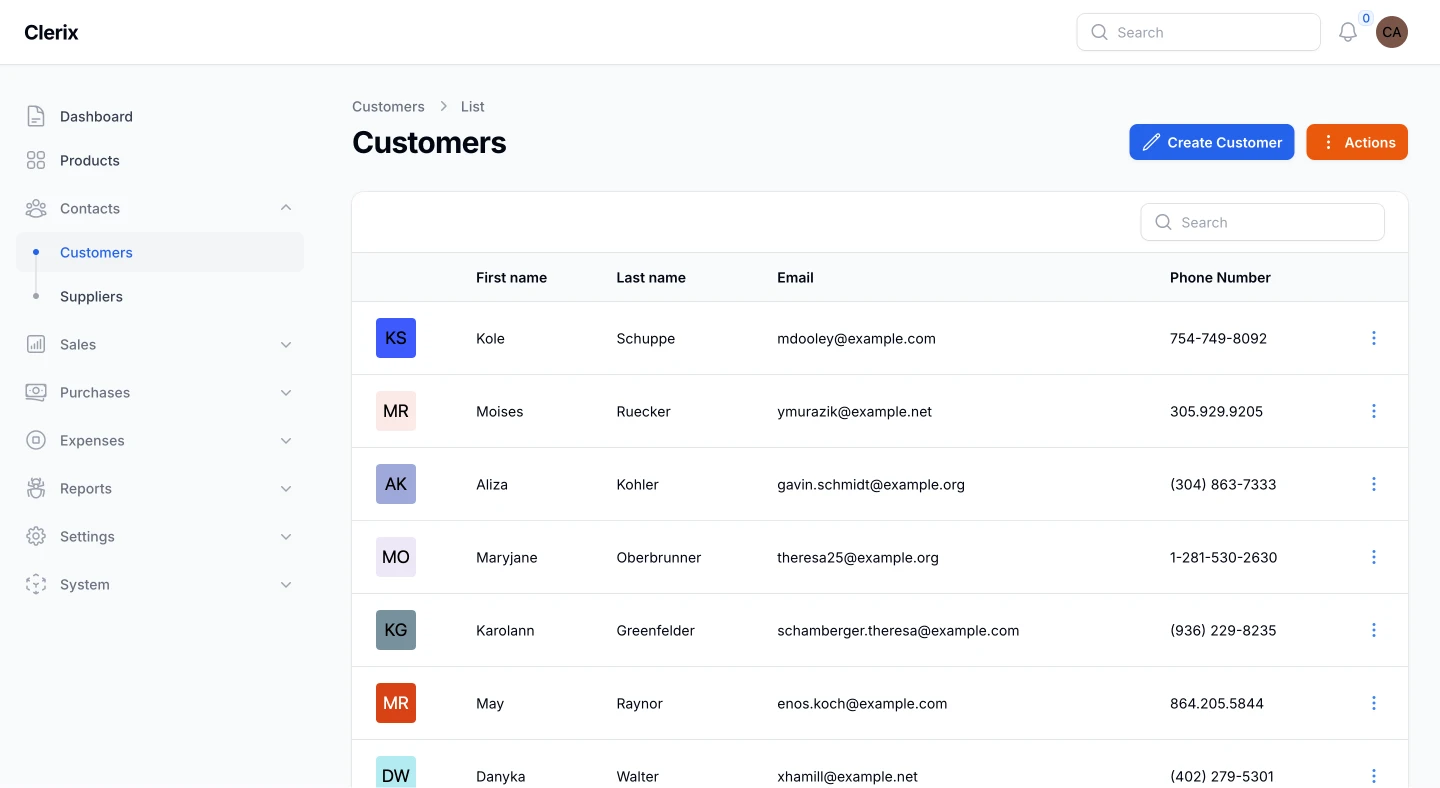Click phone number 1-281-530-2630
The image size is (1440, 788).
pos(1223,557)
